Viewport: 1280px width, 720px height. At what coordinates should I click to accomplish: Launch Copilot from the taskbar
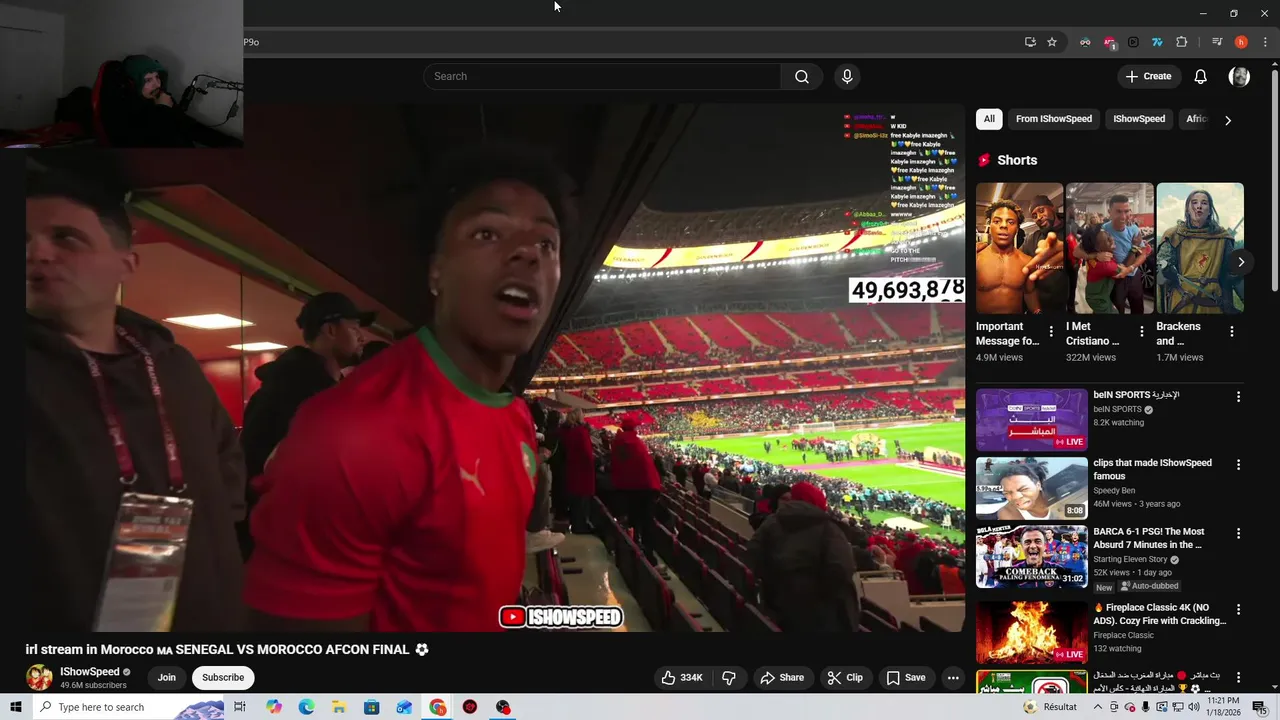click(274, 707)
